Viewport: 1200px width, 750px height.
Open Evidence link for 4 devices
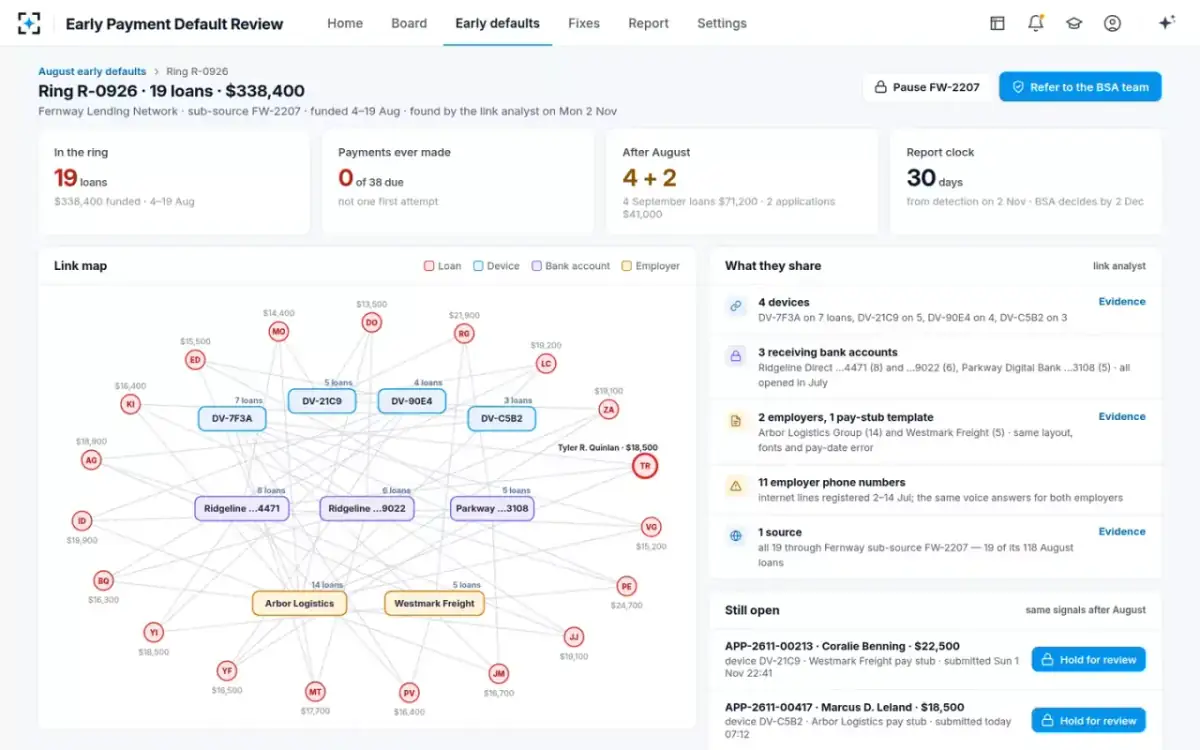(x=1122, y=301)
